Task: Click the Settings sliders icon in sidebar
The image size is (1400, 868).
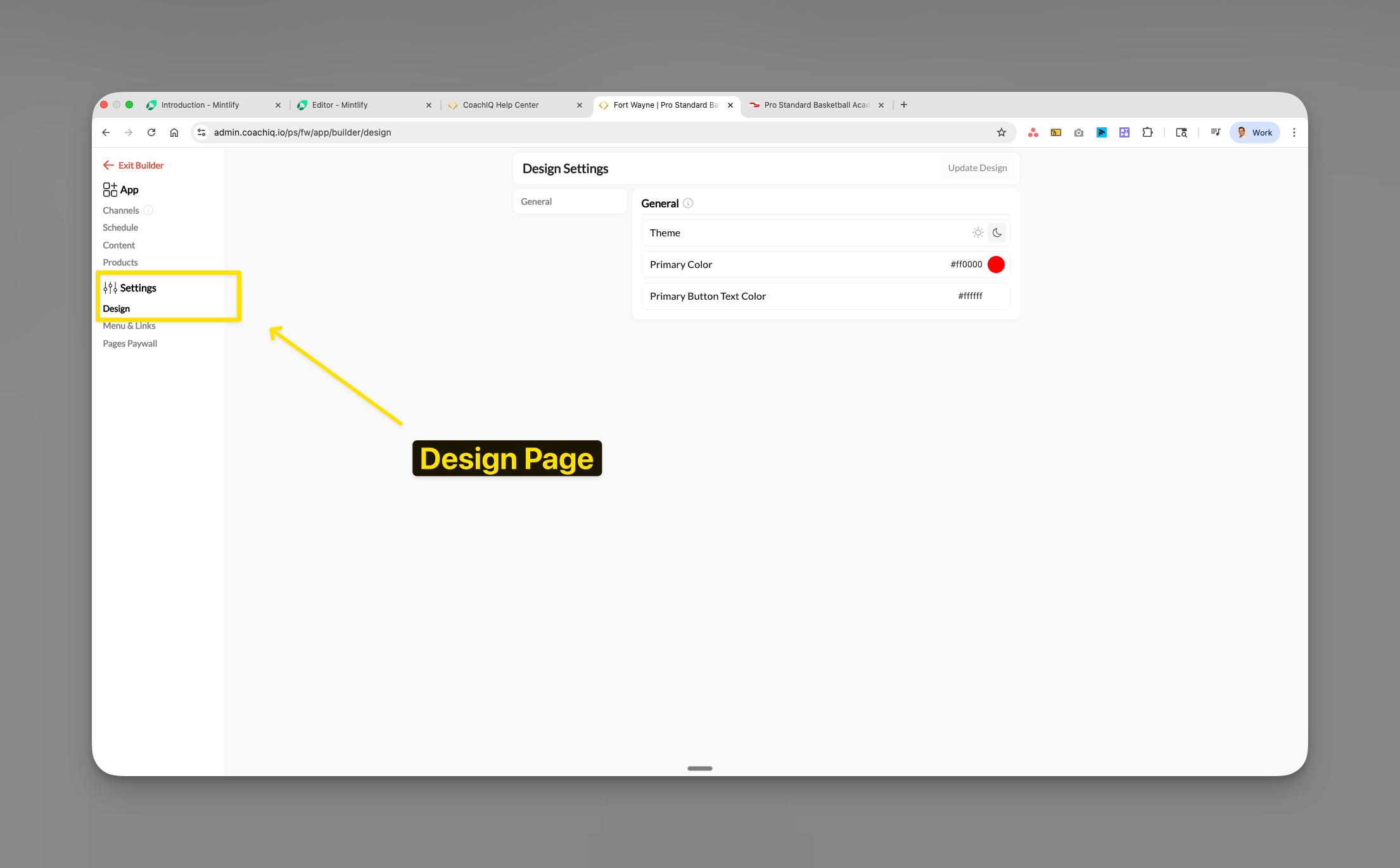Action: pyautogui.click(x=111, y=288)
